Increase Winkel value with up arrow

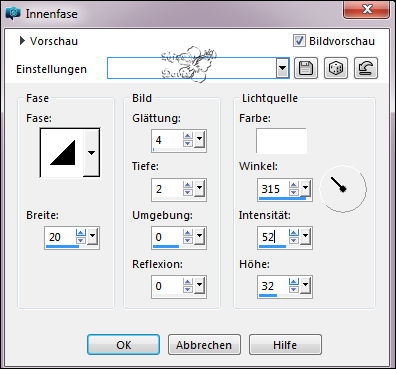294,185
